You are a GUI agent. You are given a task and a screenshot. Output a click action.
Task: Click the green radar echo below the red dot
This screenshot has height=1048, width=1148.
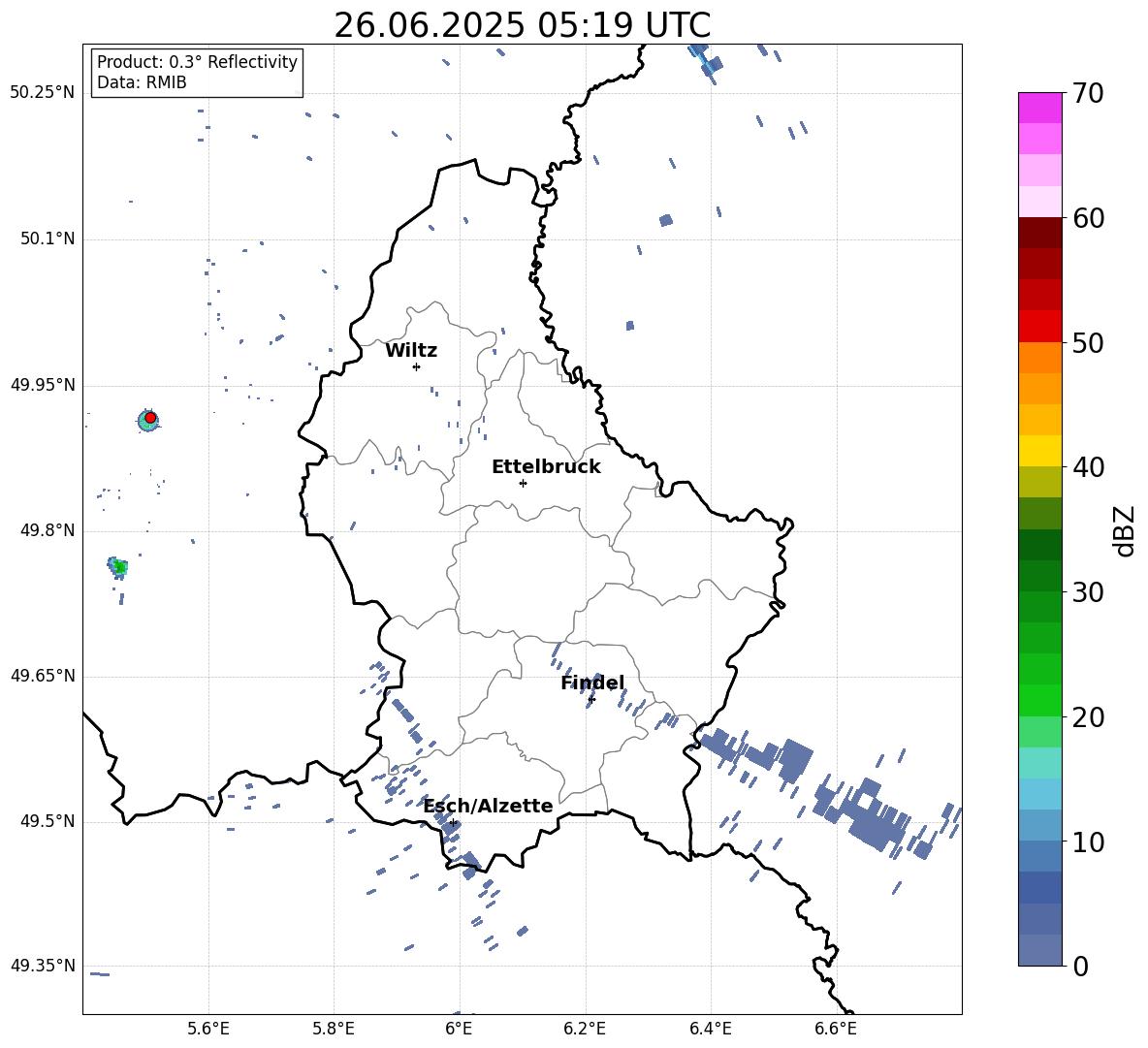(x=118, y=567)
